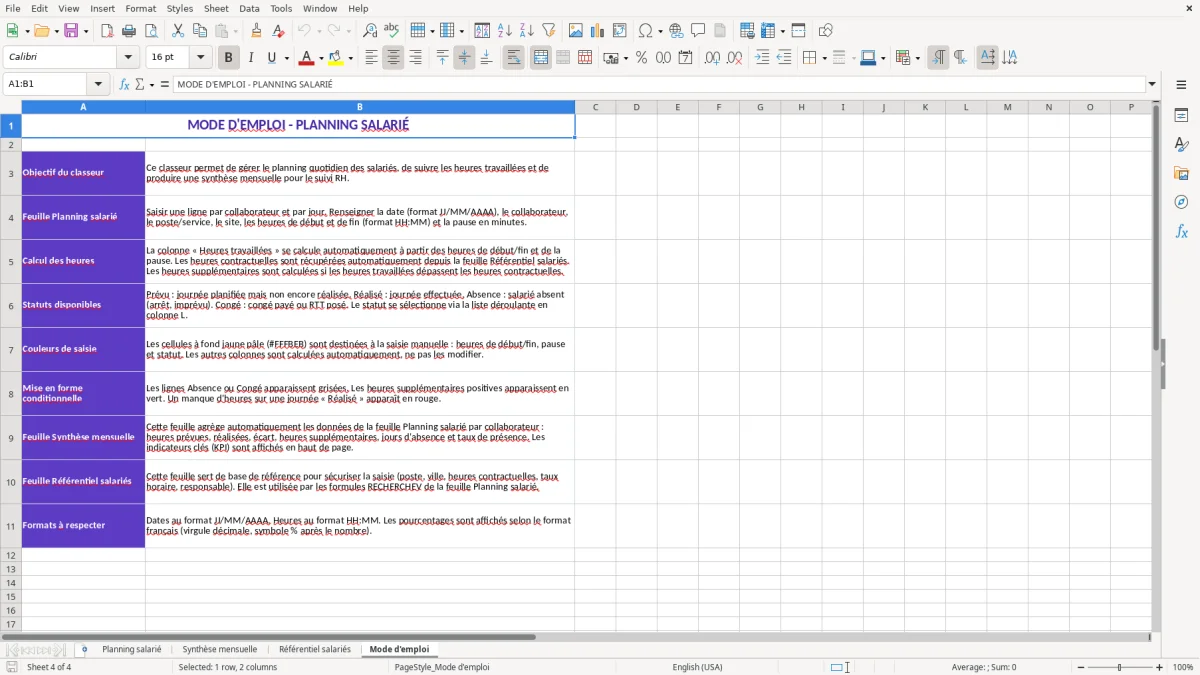Screen dimensions: 1200x675
Task: Open the Borders dropdown arrow
Action: pyautogui.click(x=823, y=58)
